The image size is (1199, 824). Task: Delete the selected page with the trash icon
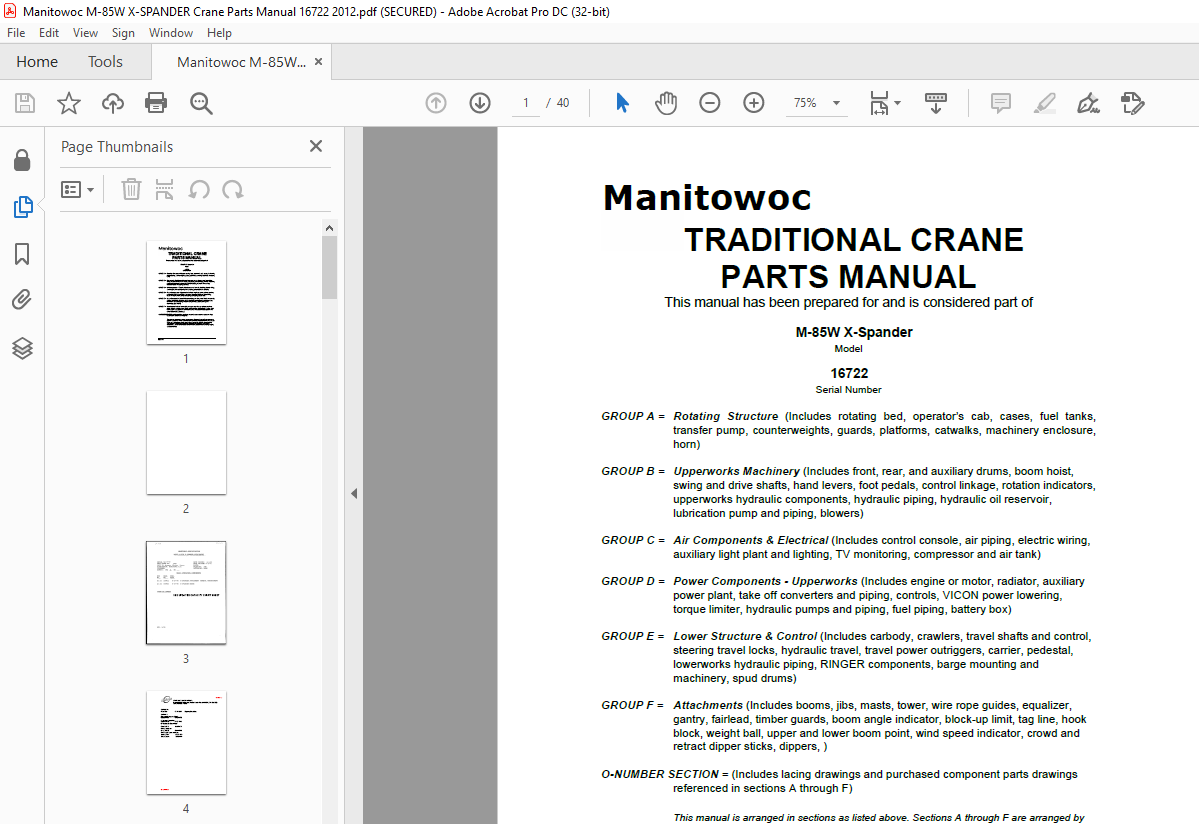(132, 190)
